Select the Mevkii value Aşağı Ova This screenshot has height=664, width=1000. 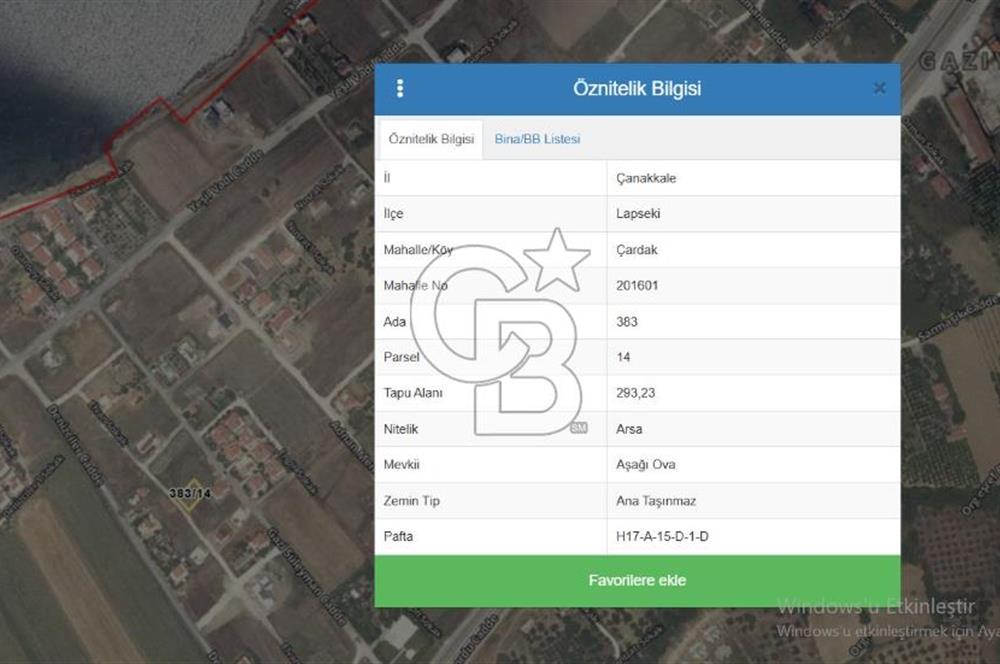[646, 465]
